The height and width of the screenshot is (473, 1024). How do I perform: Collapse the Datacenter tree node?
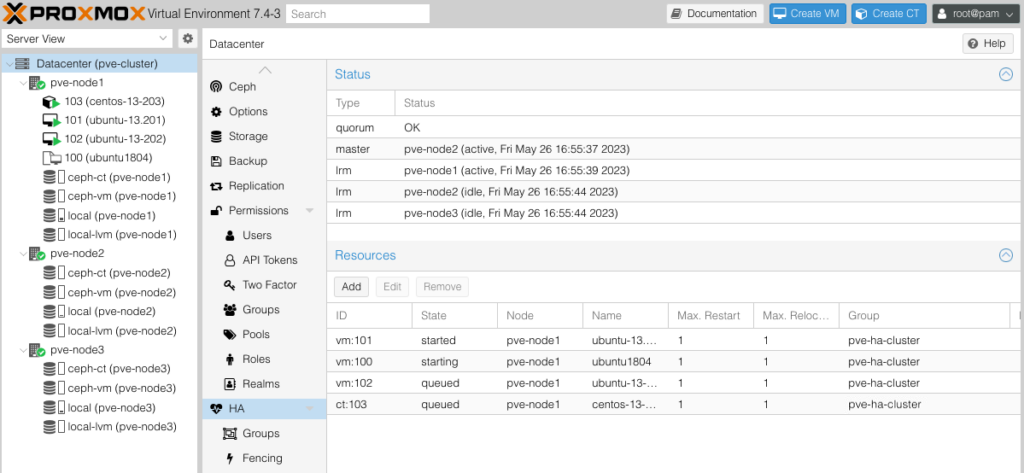[x=8, y=64]
